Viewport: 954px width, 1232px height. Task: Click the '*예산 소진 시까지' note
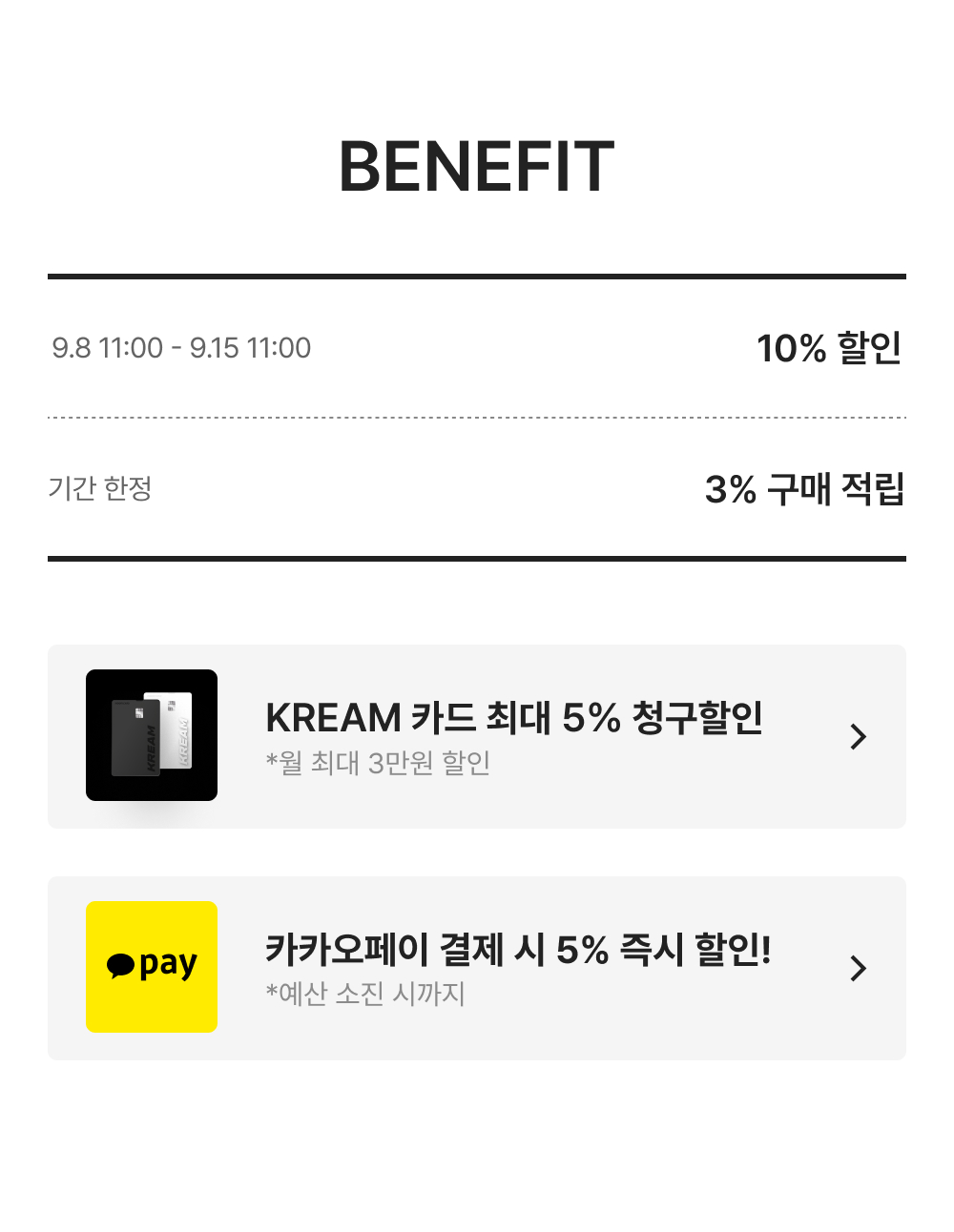point(365,994)
